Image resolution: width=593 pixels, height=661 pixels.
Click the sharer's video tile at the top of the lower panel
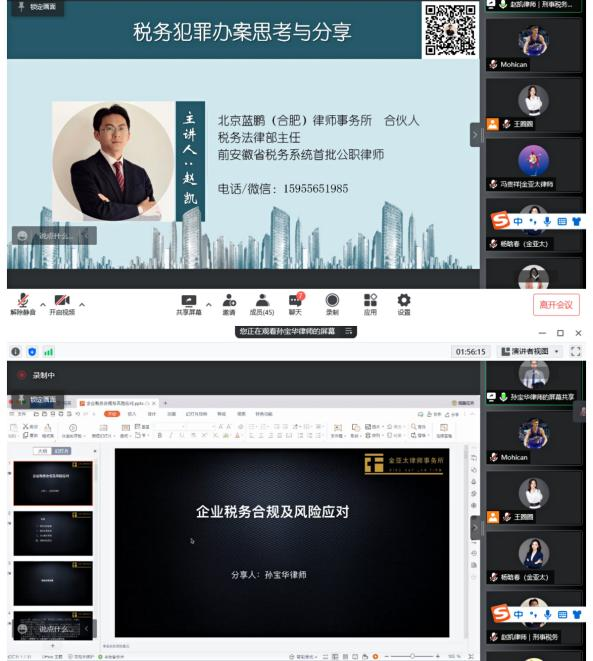[534, 382]
